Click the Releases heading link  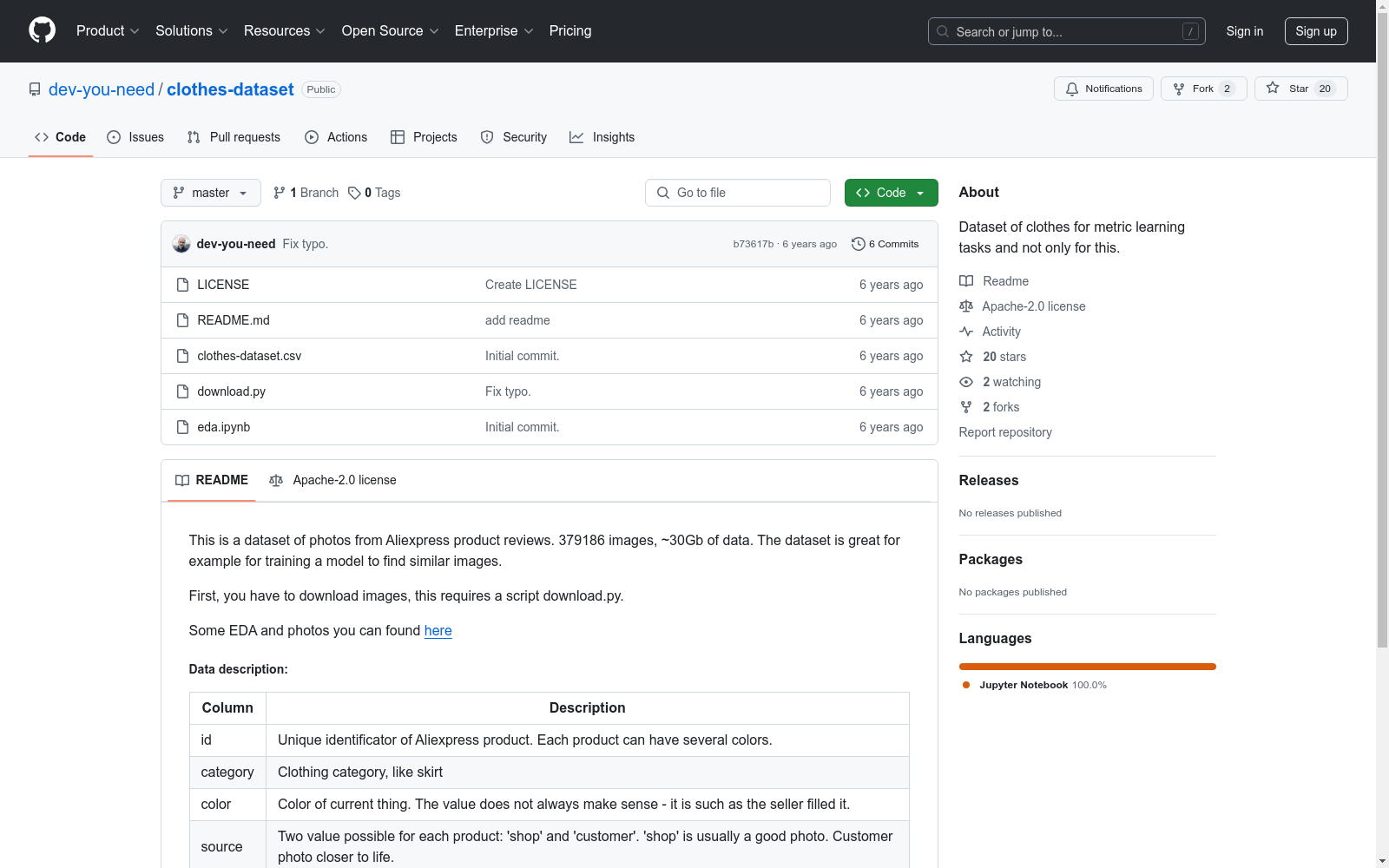coord(989,480)
